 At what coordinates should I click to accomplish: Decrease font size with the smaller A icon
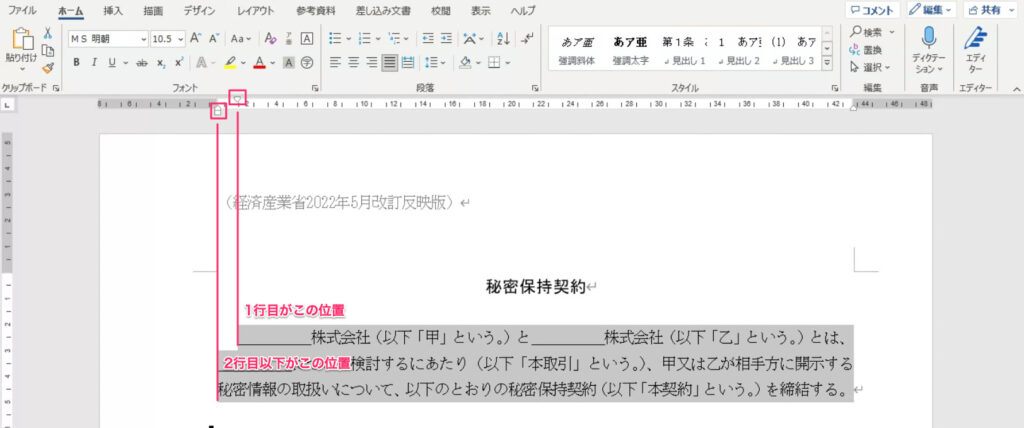pos(214,39)
